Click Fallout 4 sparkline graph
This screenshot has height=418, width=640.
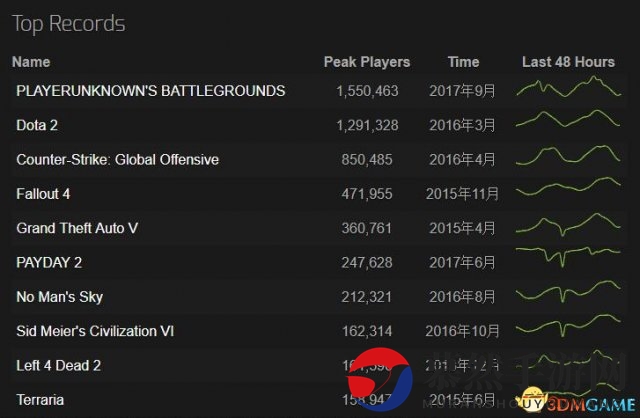pyautogui.click(x=568, y=192)
